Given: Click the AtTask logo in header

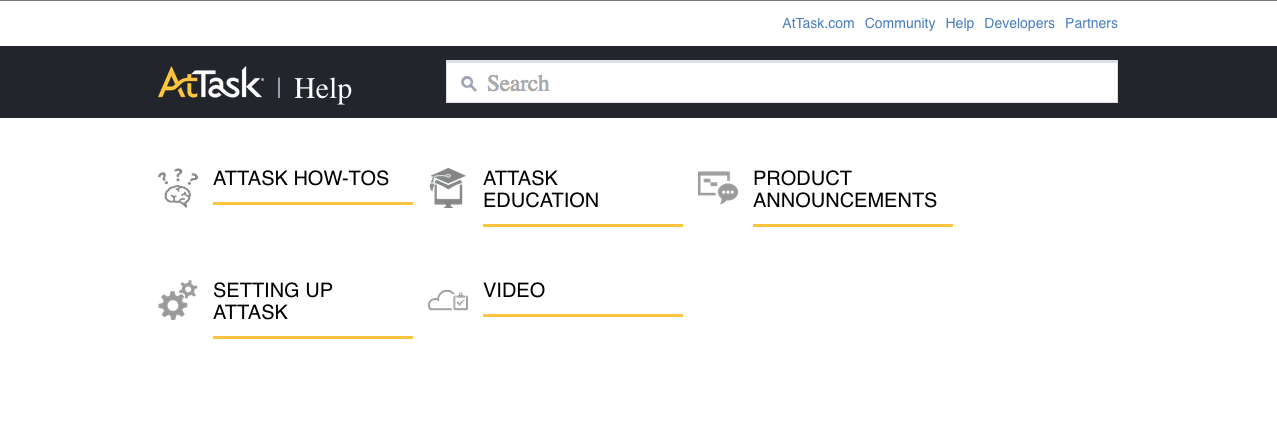Looking at the screenshot, I should tap(210, 83).
